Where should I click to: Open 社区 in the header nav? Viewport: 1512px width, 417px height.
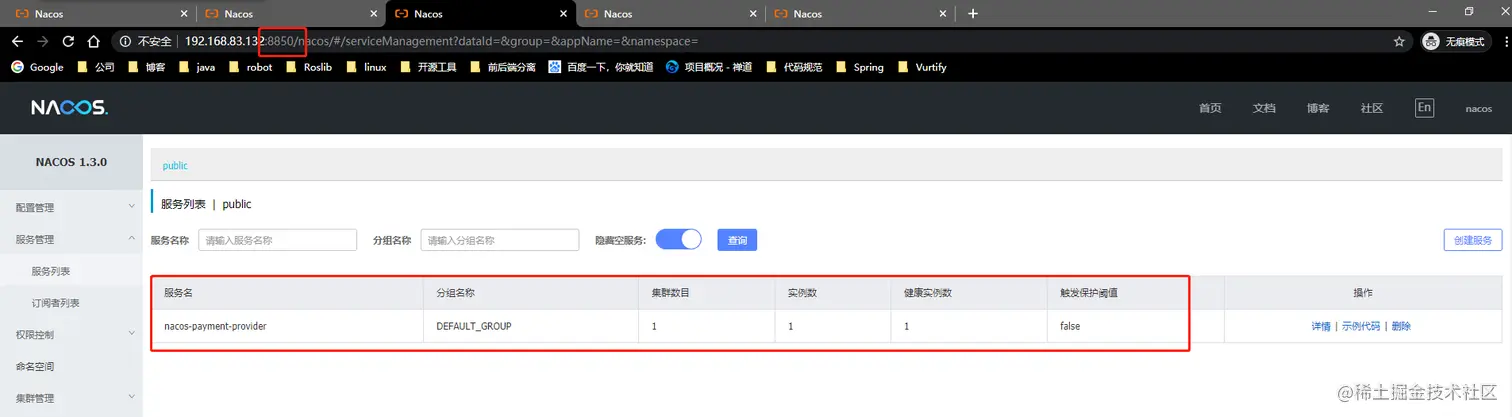(1372, 108)
